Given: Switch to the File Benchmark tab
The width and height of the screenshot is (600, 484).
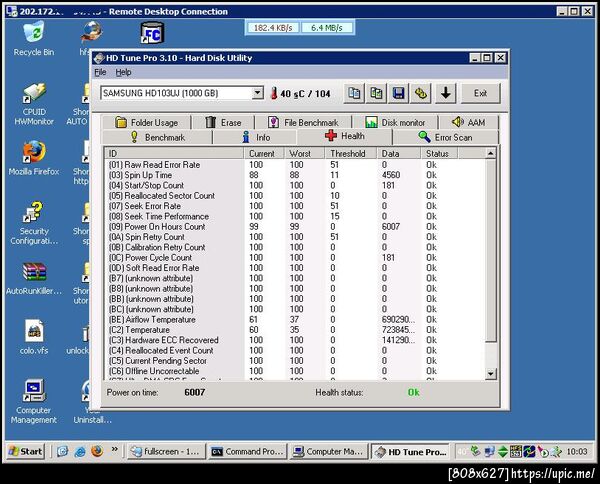Looking at the screenshot, I should [x=303, y=122].
